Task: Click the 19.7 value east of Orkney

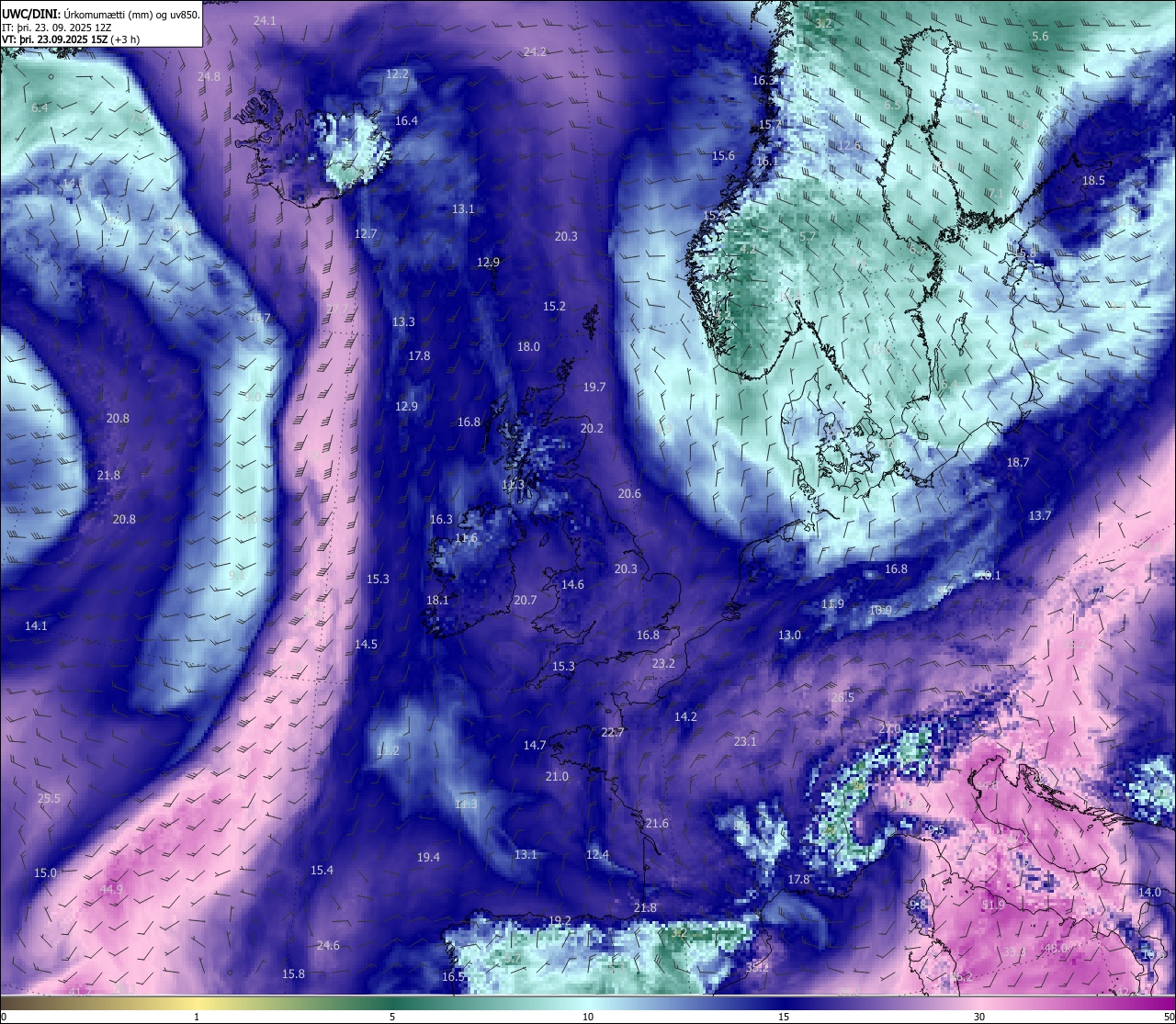Action: (x=594, y=388)
